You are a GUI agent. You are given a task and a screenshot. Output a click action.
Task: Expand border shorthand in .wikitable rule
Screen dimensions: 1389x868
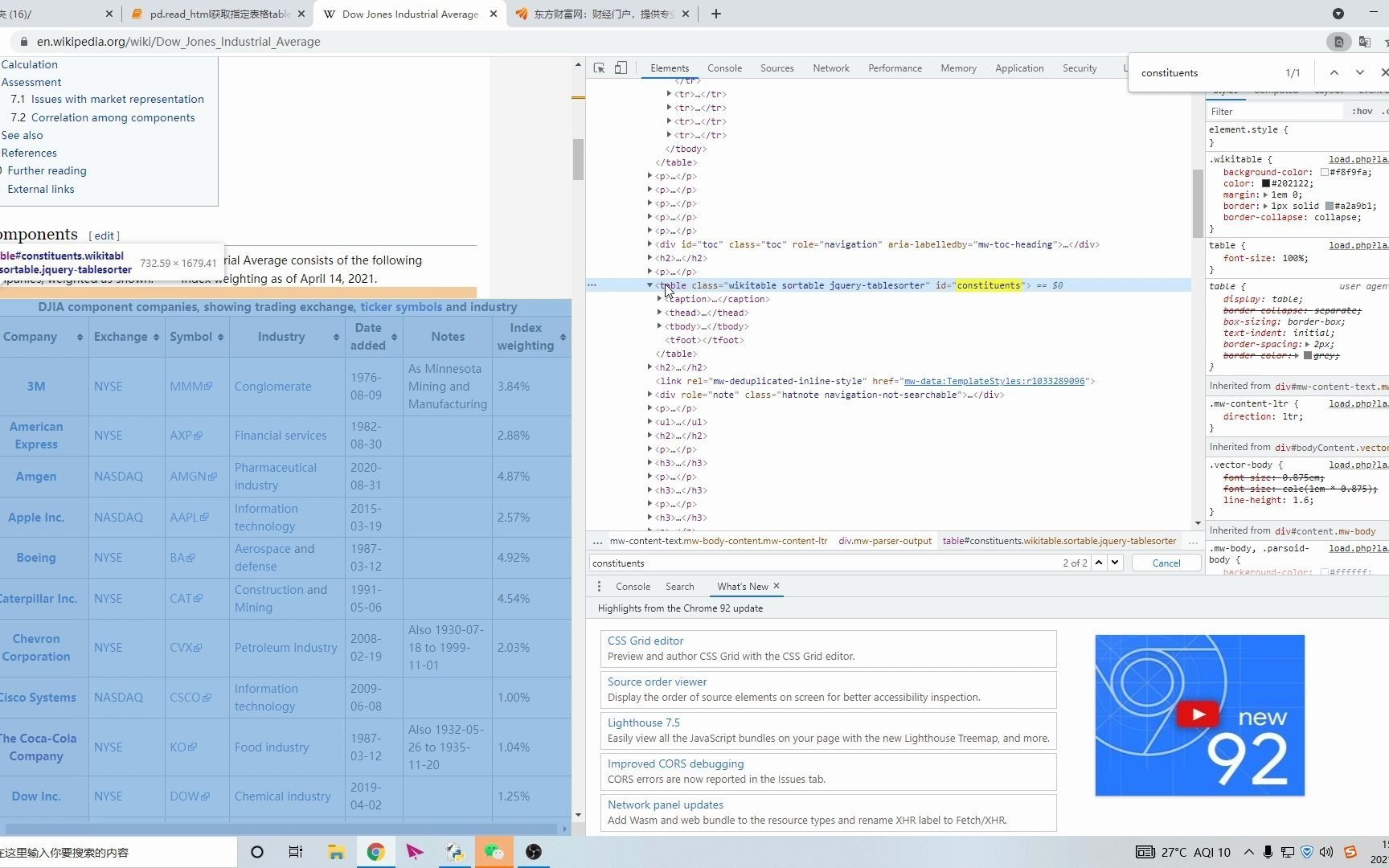click(x=1265, y=206)
